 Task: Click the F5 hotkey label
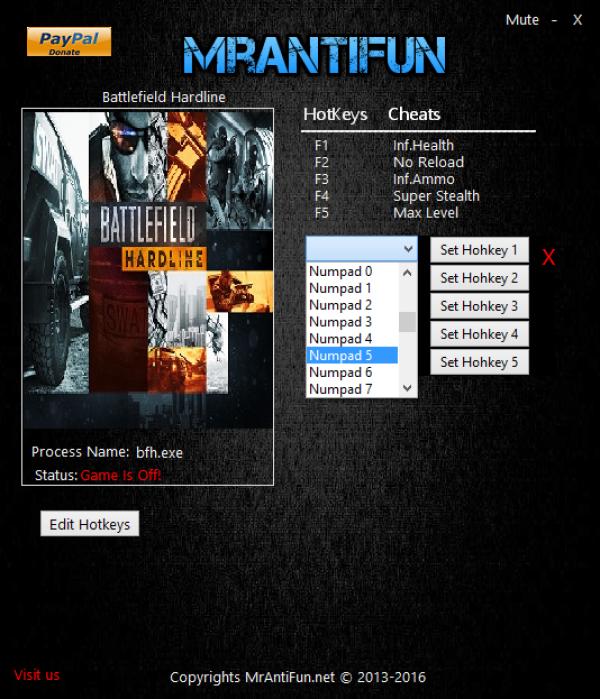[321, 213]
